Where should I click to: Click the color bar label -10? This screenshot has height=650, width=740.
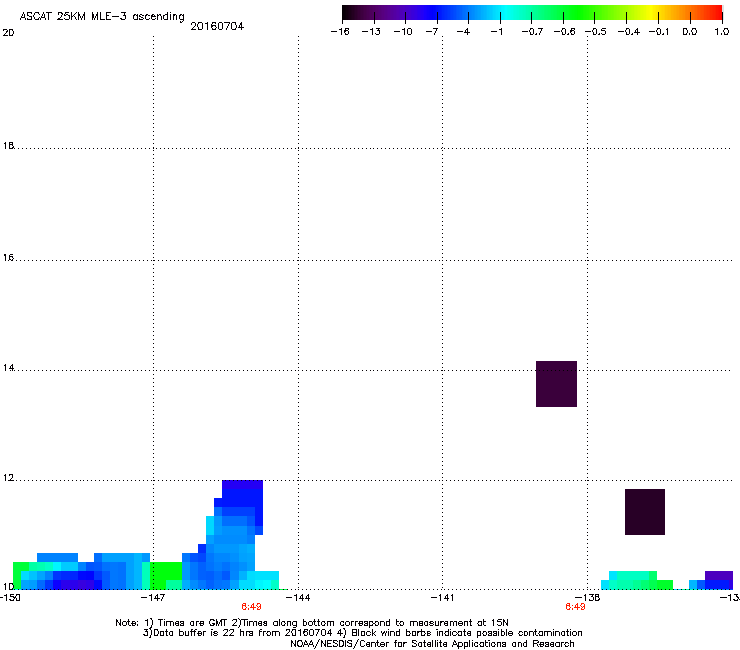coord(403,32)
